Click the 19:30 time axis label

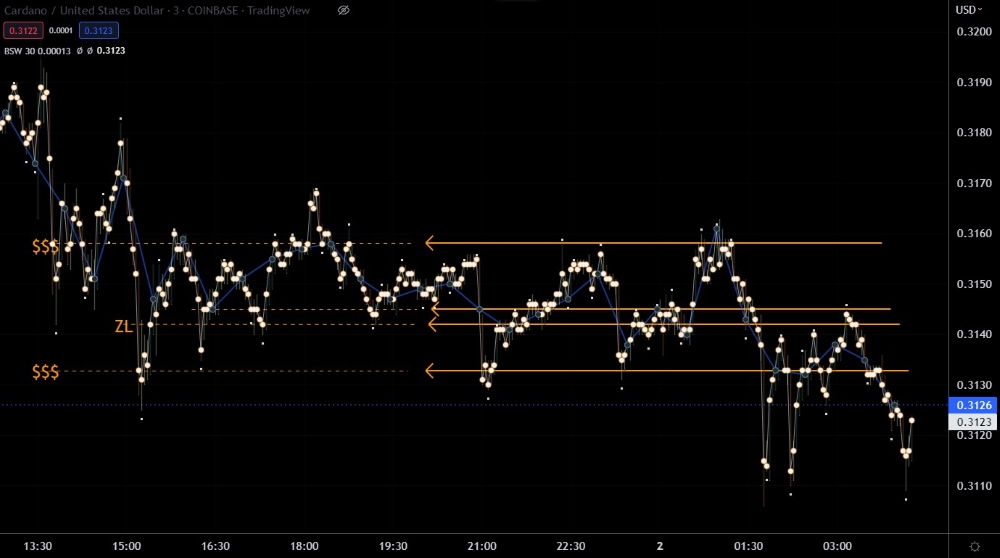coord(393,547)
